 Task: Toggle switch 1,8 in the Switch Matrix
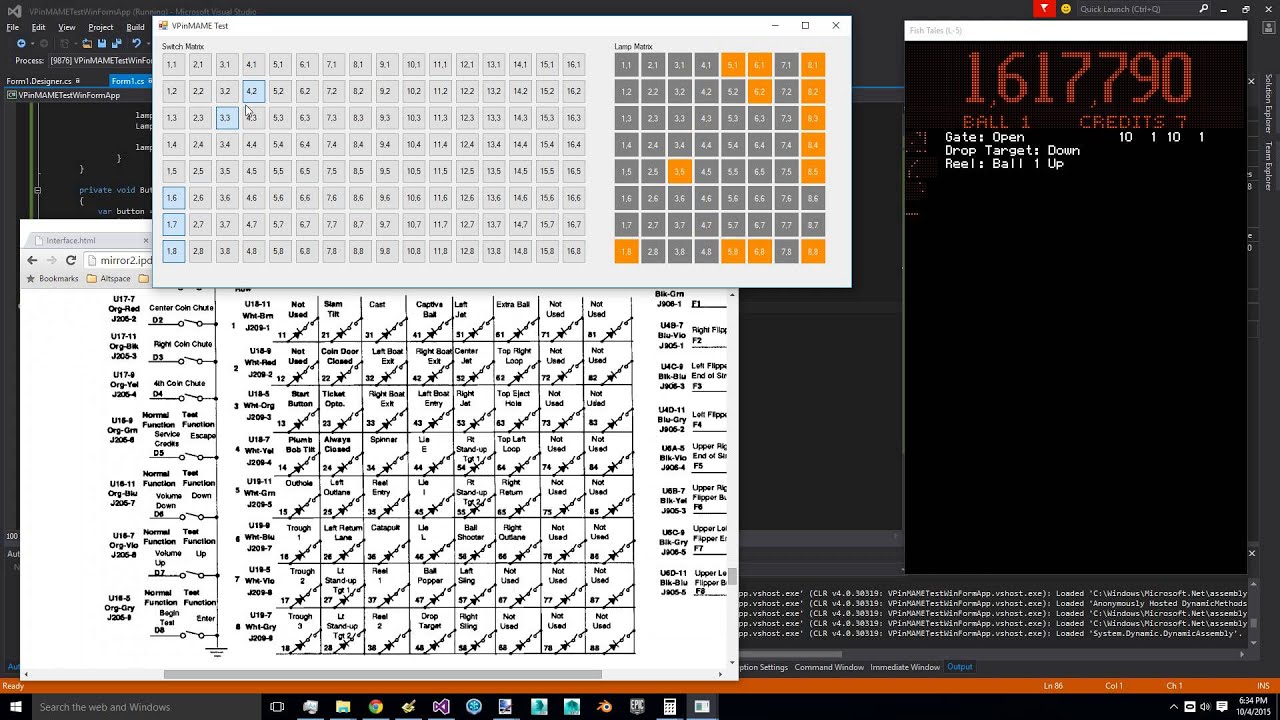pyautogui.click(x=172, y=251)
